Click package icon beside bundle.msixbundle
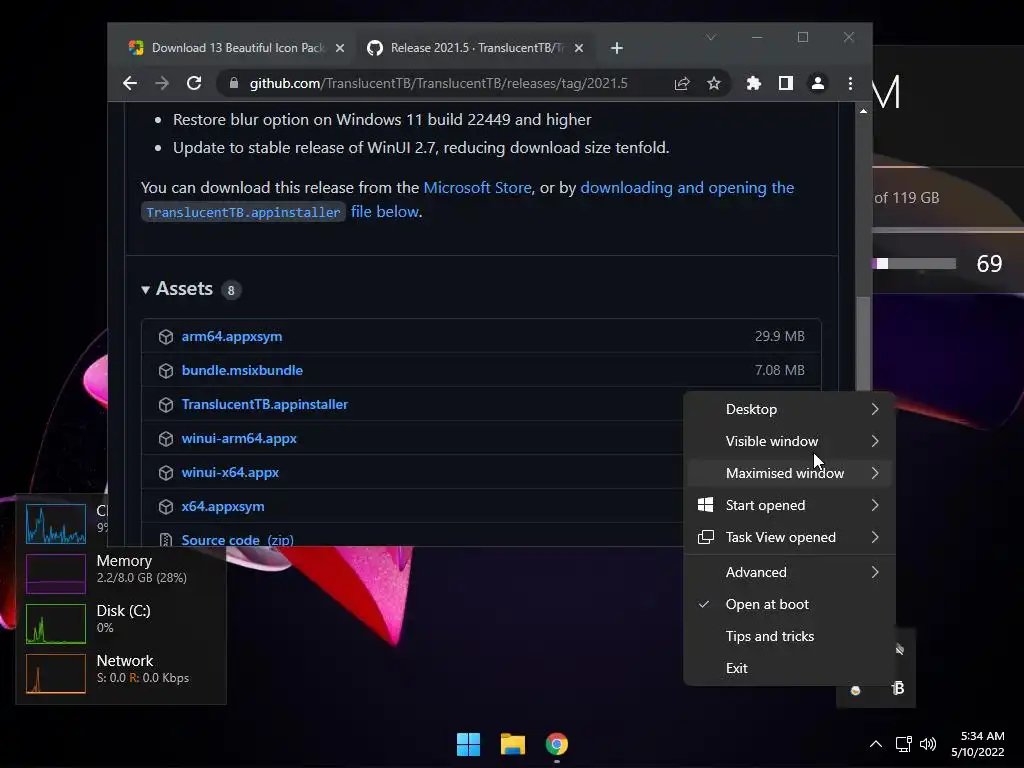This screenshot has width=1024, height=768. (166, 370)
